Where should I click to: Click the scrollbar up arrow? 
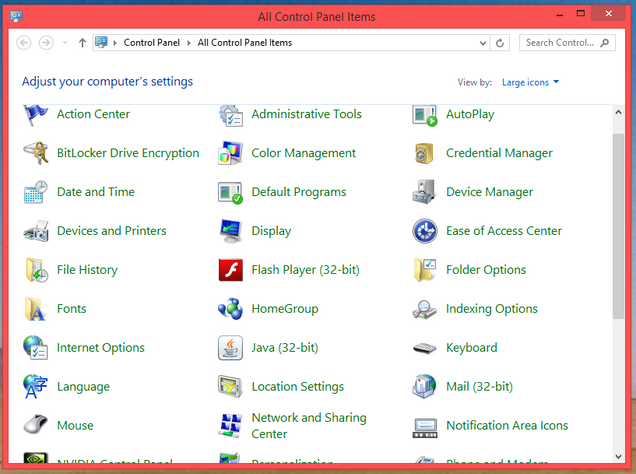pos(618,112)
